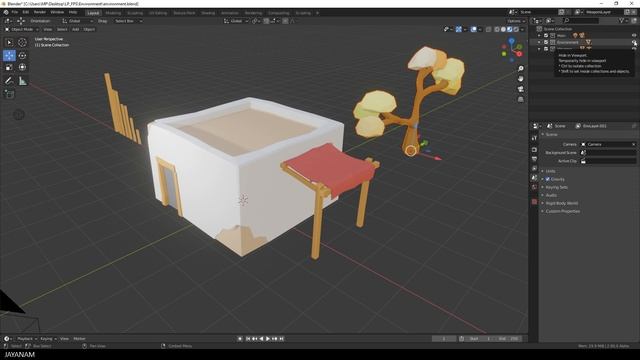Image resolution: width=640 pixels, height=360 pixels.
Task: Open the timeline Playback menu
Action: (27, 339)
